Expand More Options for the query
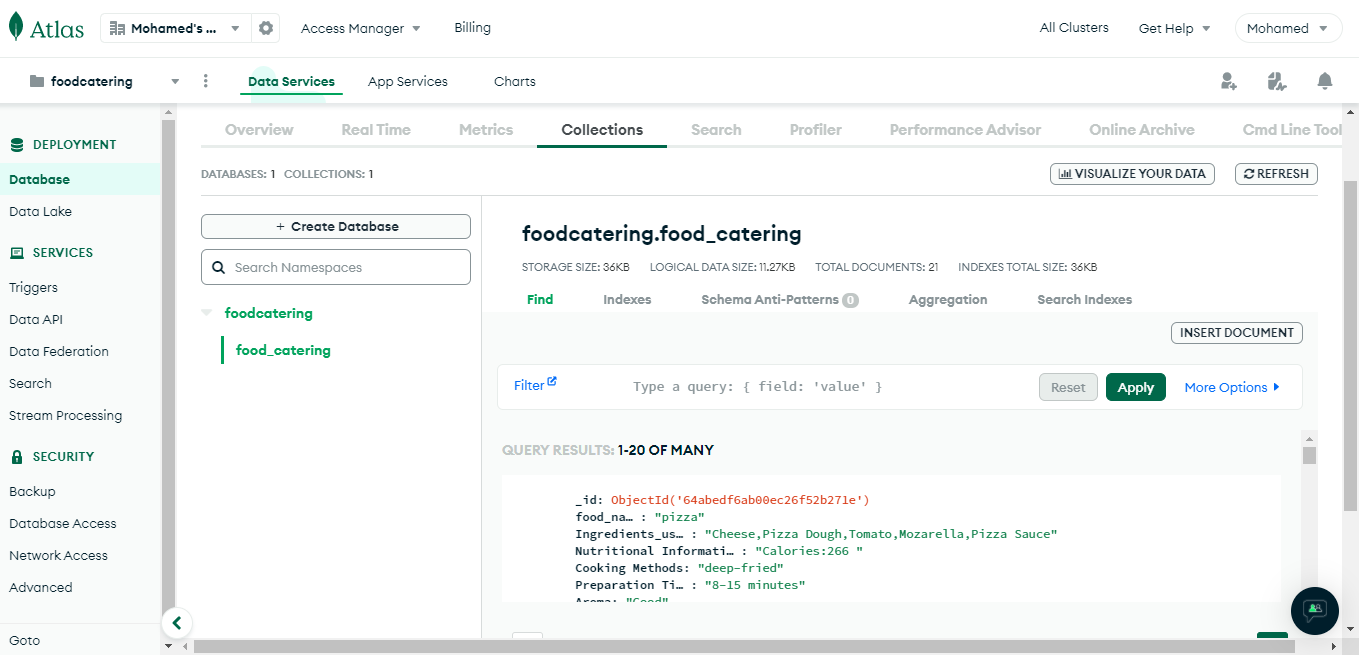1359x655 pixels. click(x=1232, y=387)
